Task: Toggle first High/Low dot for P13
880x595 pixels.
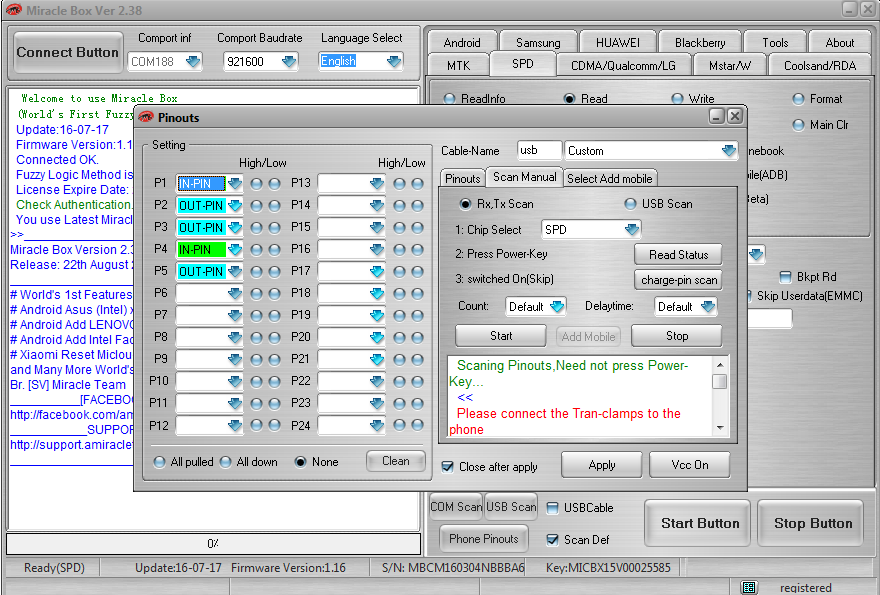Action: click(x=399, y=184)
